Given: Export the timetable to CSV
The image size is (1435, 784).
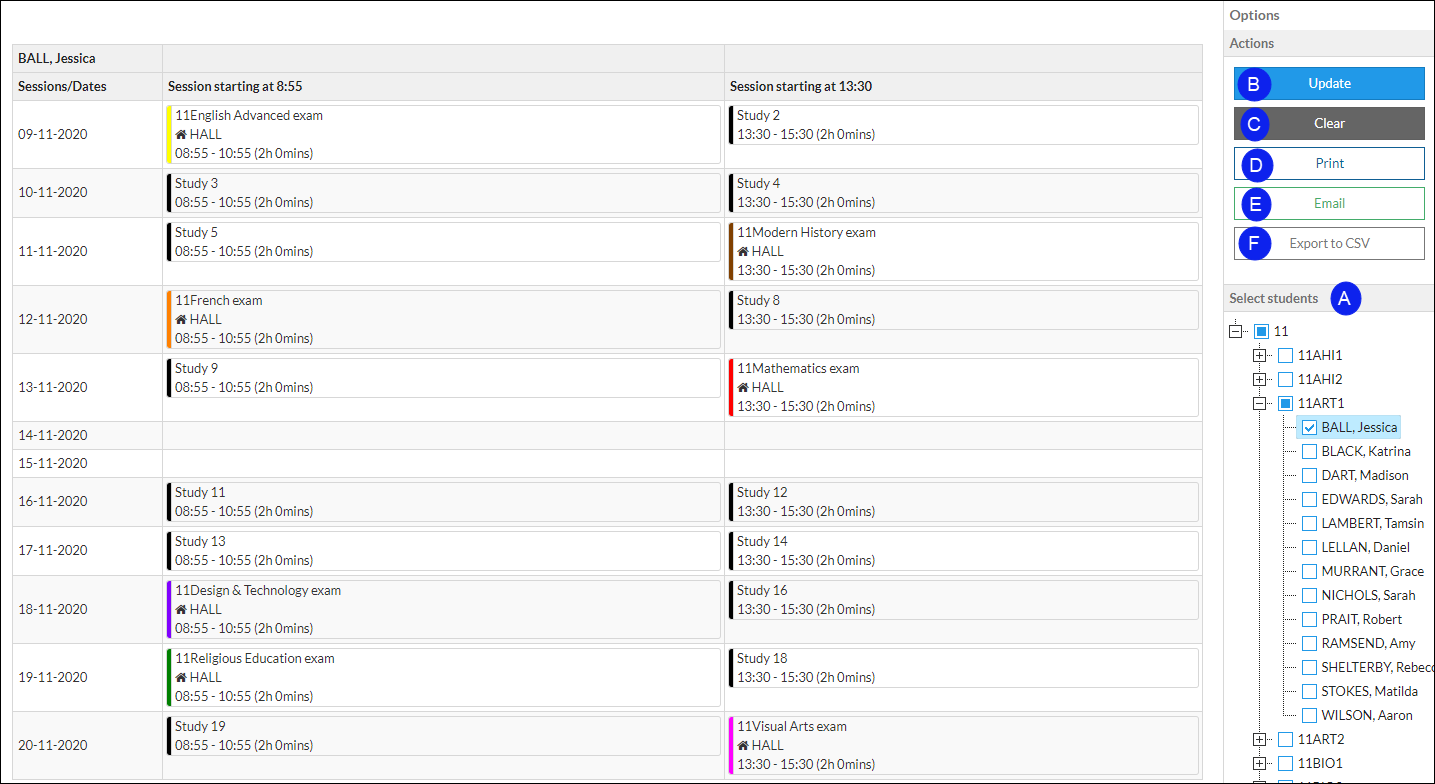Looking at the screenshot, I should [1329, 244].
